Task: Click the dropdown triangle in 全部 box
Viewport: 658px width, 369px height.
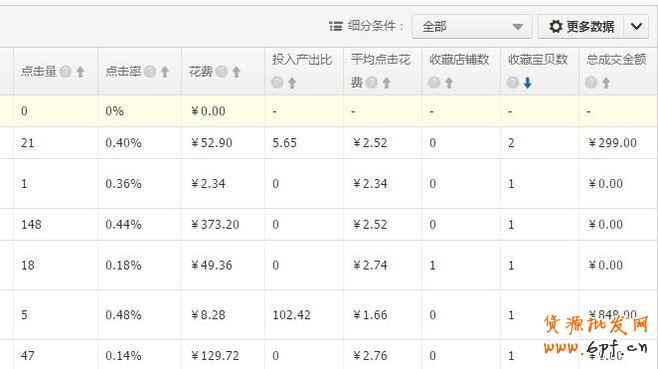Action: click(517, 27)
